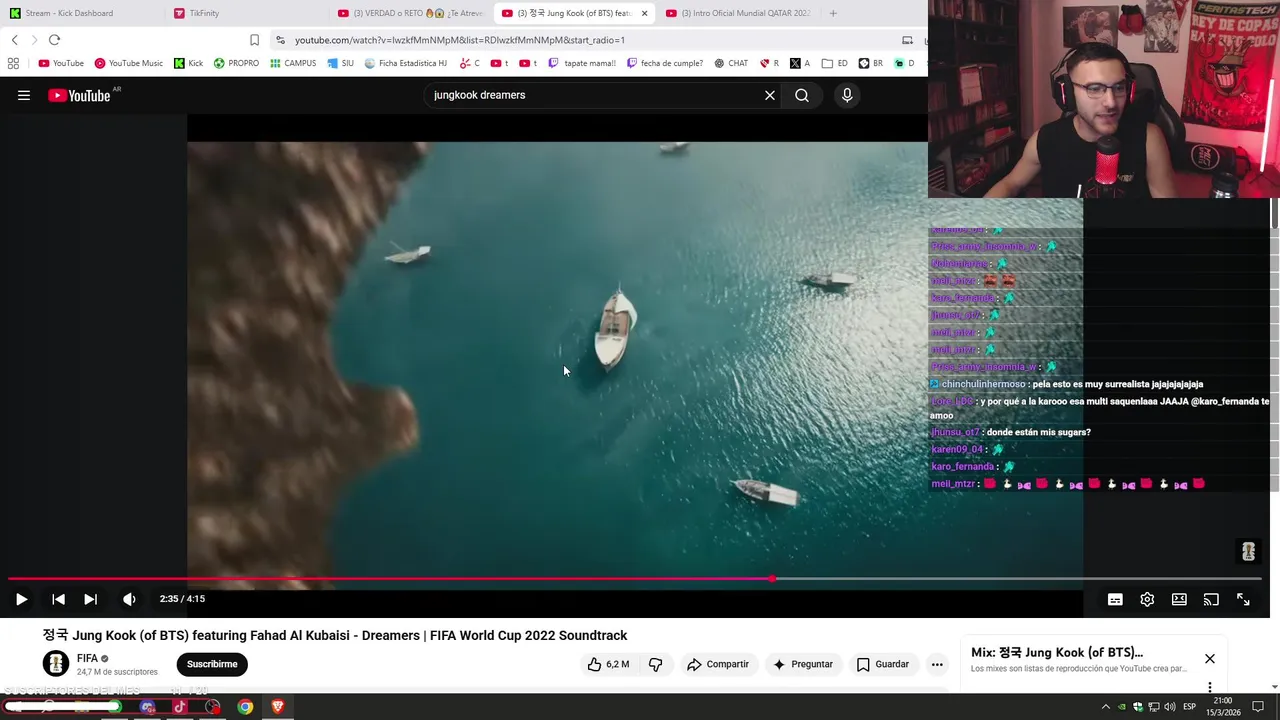Open more actions three-dot menu
This screenshot has width=1280, height=720.
pos(937,664)
